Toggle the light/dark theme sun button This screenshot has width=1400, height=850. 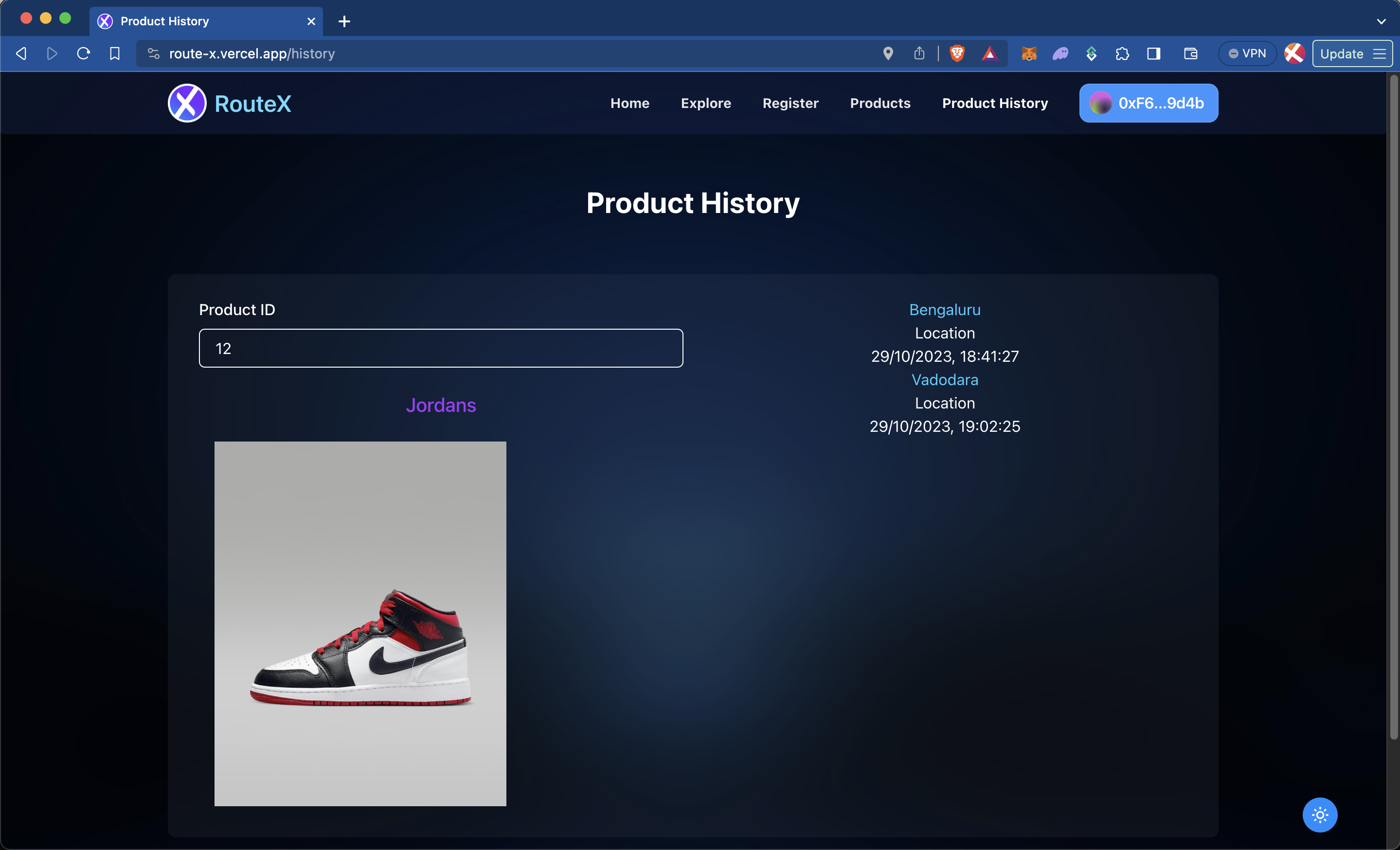(x=1319, y=815)
